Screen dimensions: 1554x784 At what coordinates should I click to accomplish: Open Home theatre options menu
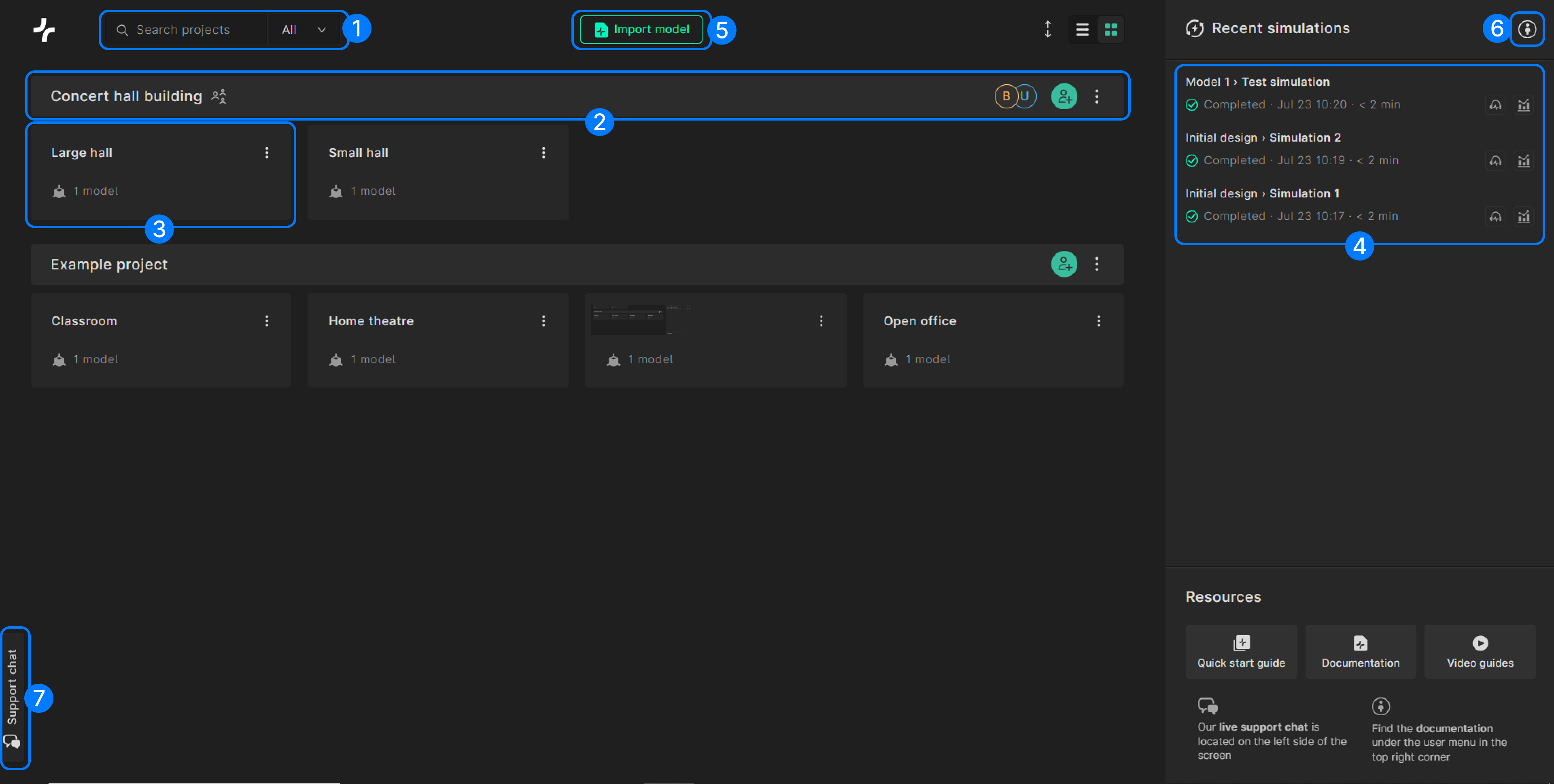pos(543,321)
